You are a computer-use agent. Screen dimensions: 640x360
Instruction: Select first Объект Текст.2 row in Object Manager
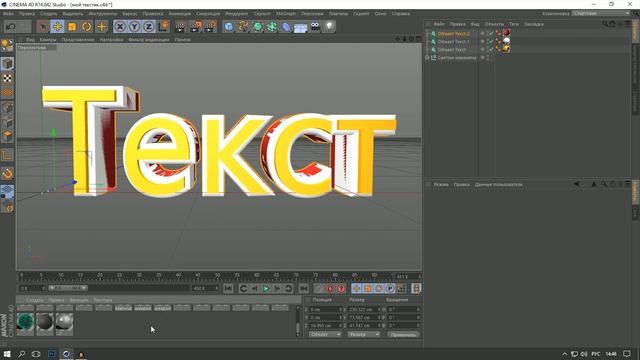pos(453,33)
